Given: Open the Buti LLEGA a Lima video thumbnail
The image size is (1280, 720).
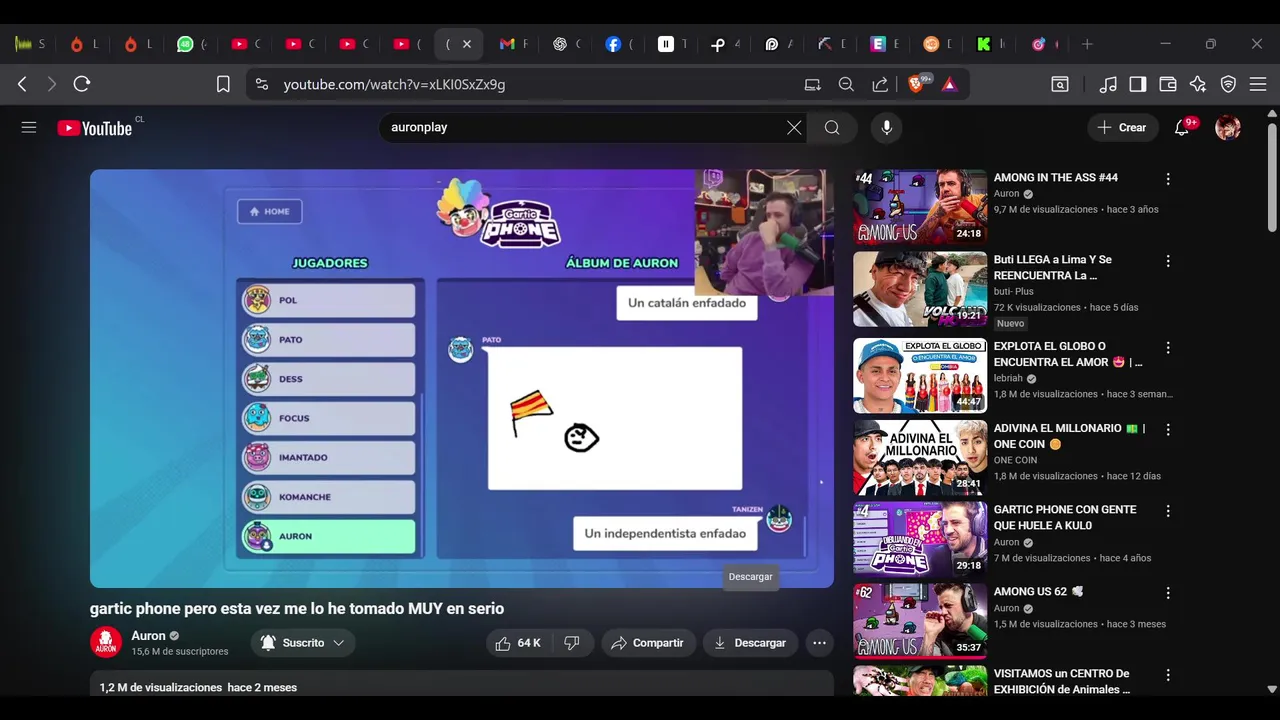Looking at the screenshot, I should [x=920, y=289].
